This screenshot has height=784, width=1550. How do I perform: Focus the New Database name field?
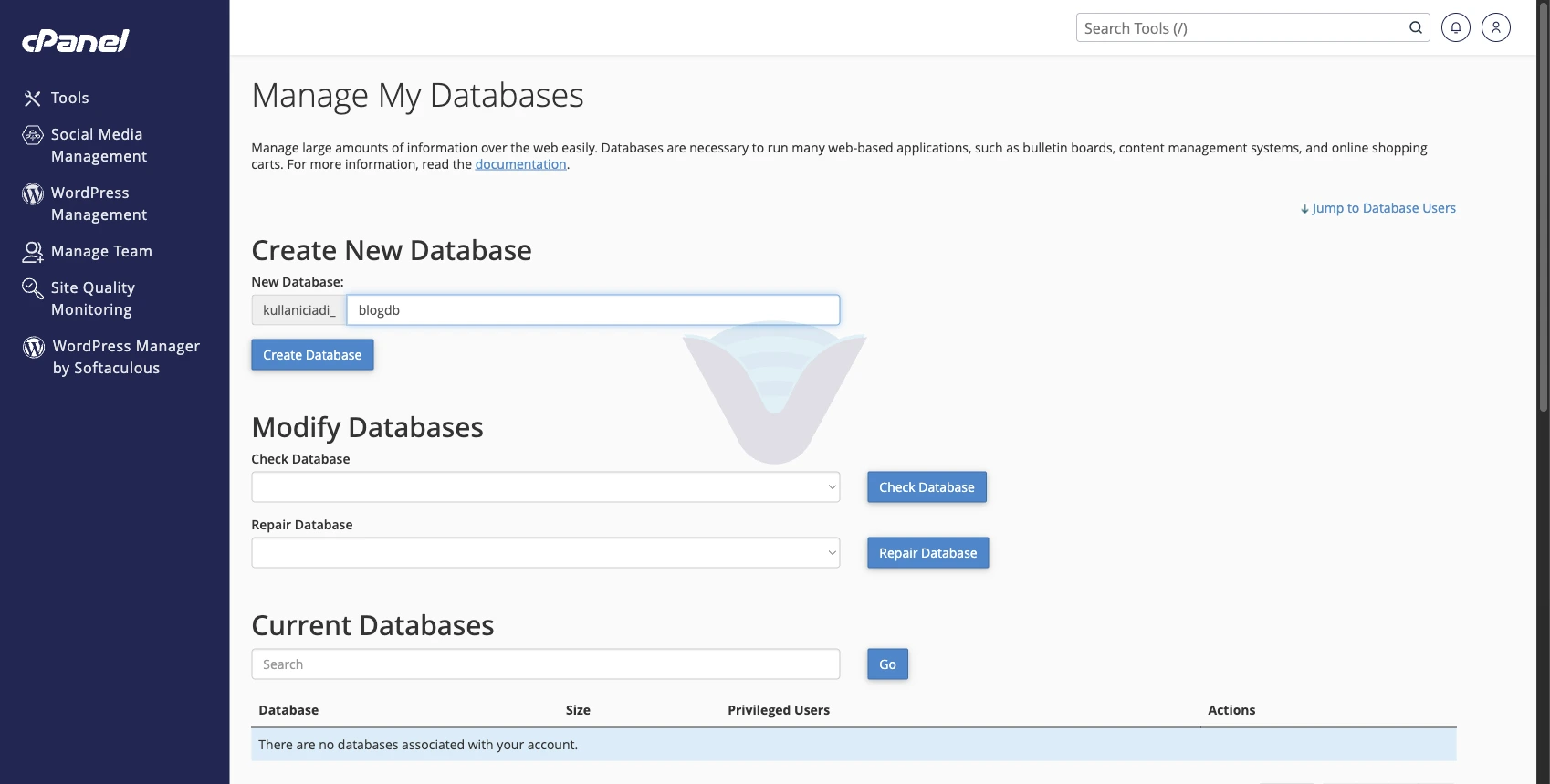tap(593, 310)
